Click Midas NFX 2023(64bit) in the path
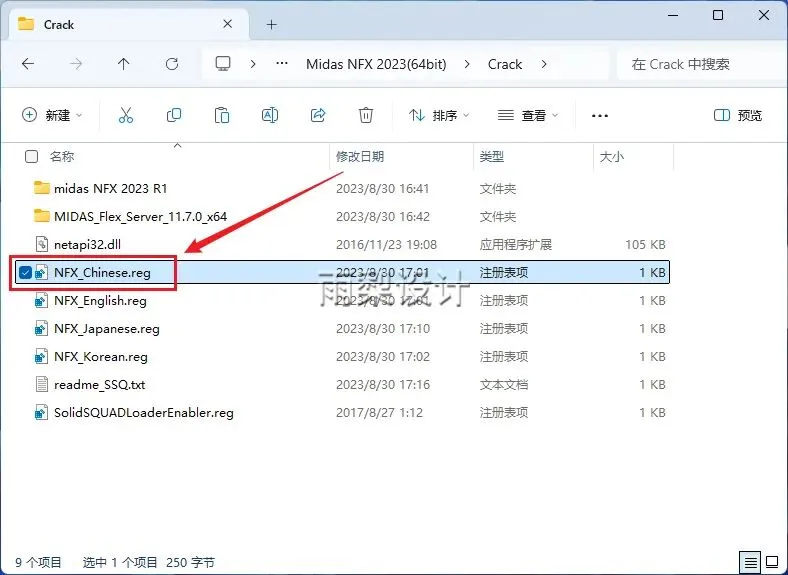788x575 pixels. pyautogui.click(x=376, y=64)
